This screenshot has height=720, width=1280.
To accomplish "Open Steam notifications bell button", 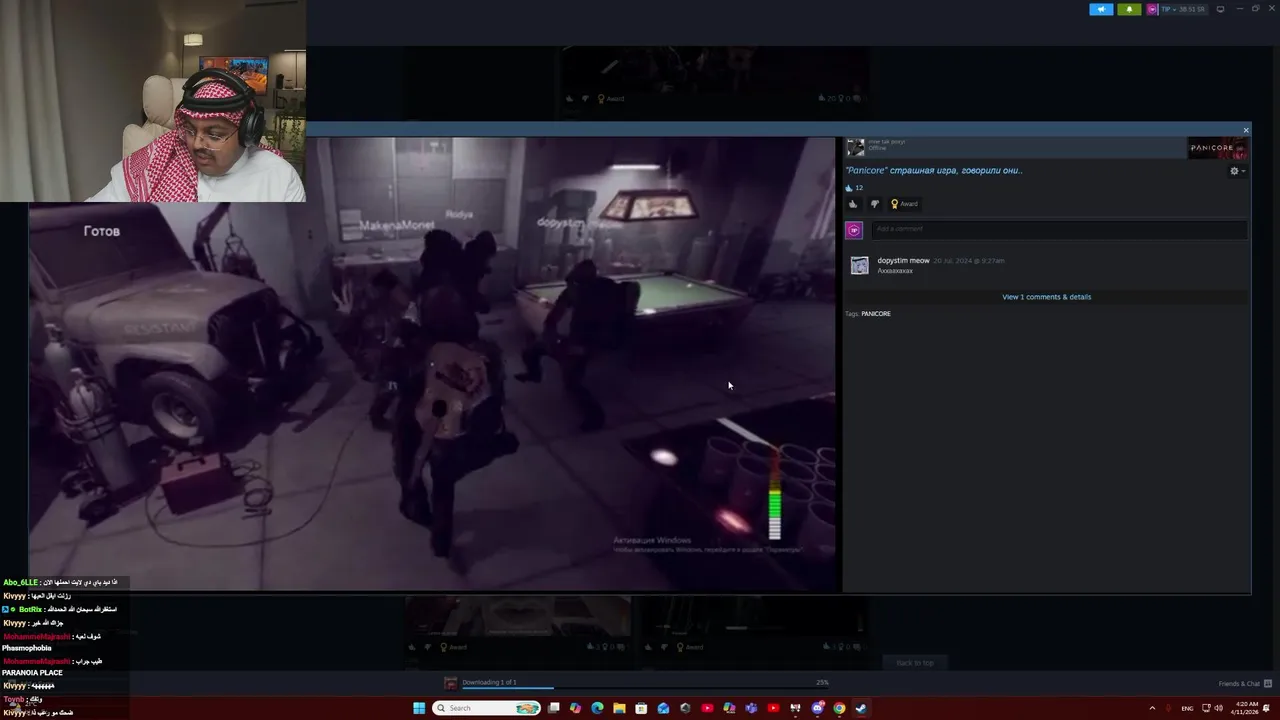I will click(x=1129, y=9).
